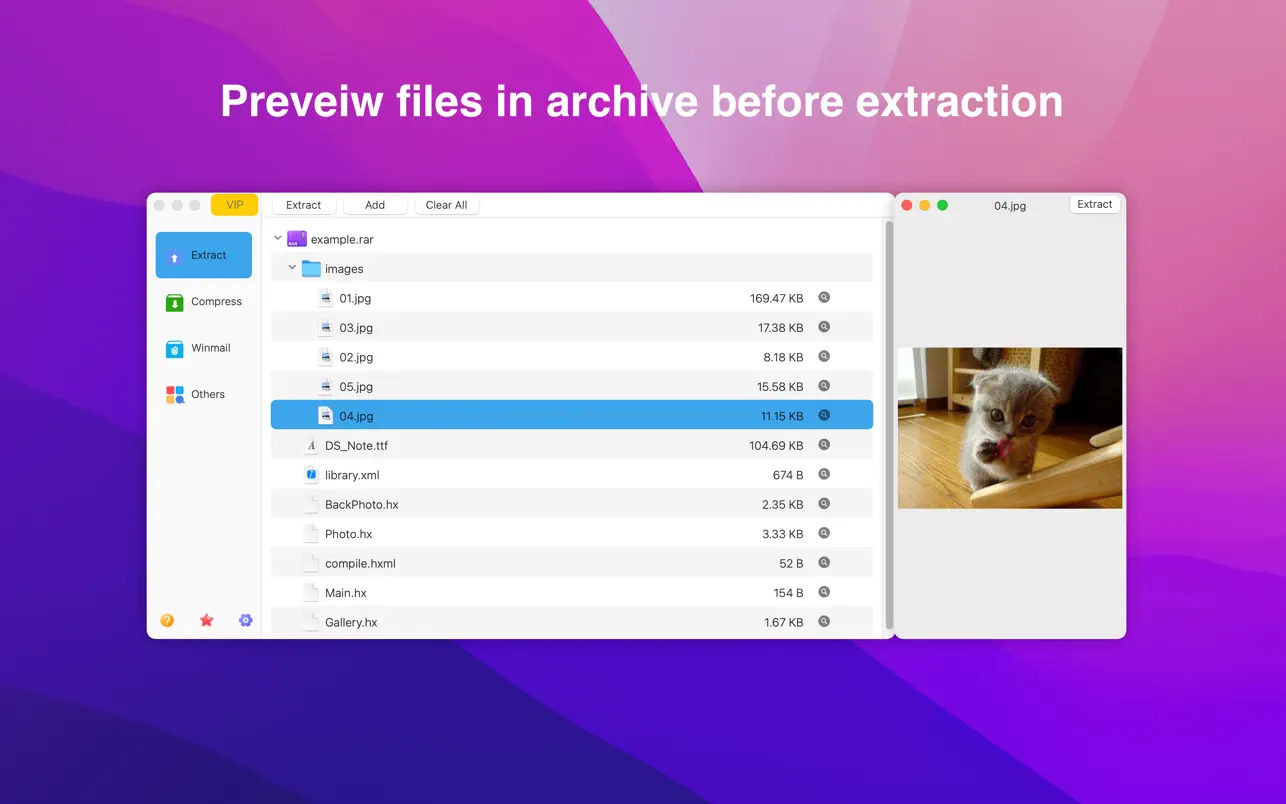Click the Clear All button

tap(446, 205)
